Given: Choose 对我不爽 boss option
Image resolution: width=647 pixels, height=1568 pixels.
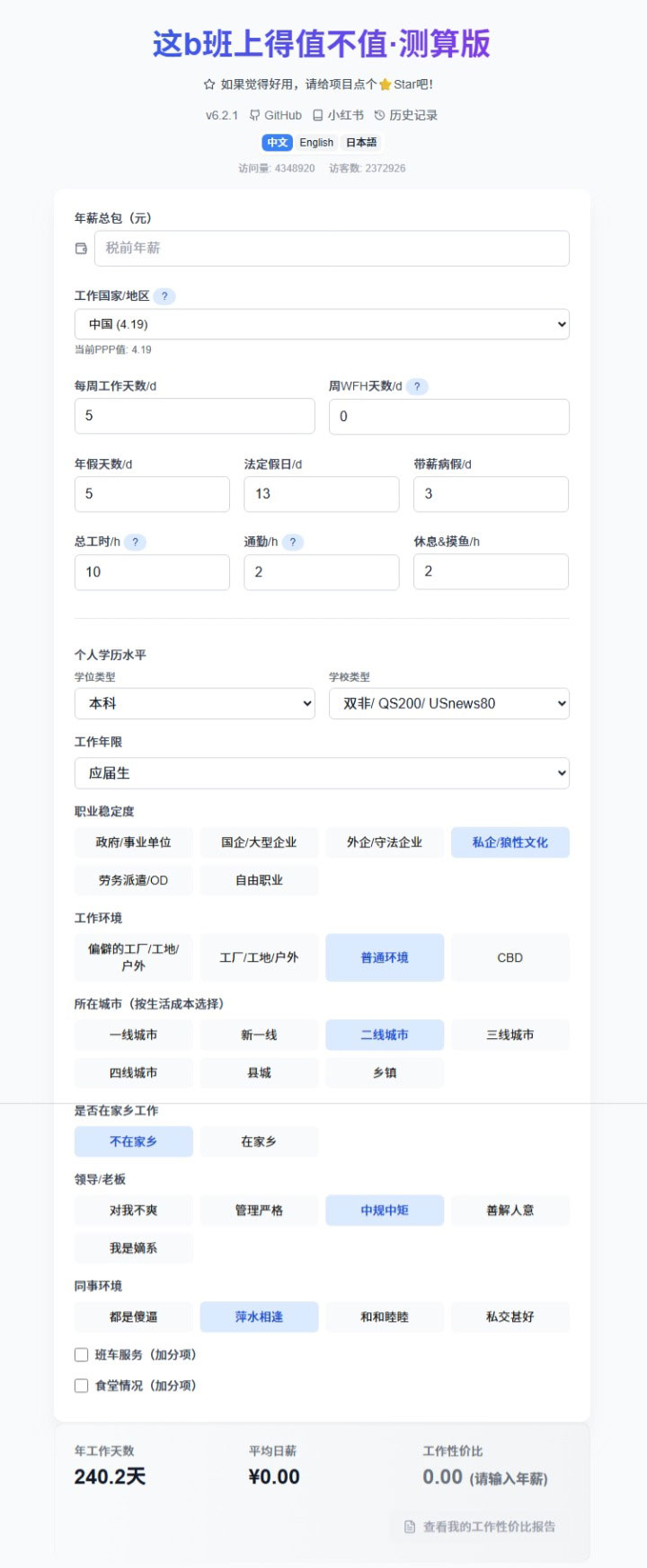Looking at the screenshot, I should click(133, 1211).
